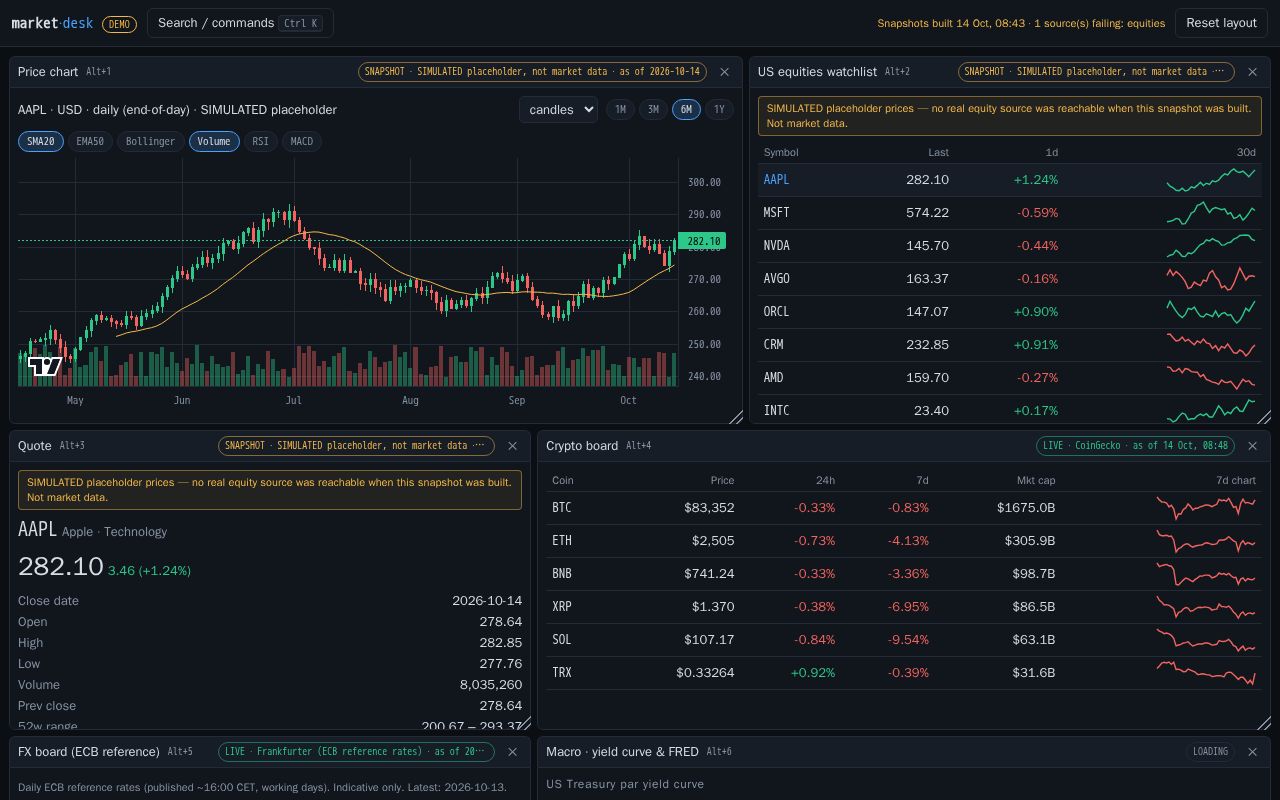Select the 1Y chart range
This screenshot has height=800, width=1280.
719,110
